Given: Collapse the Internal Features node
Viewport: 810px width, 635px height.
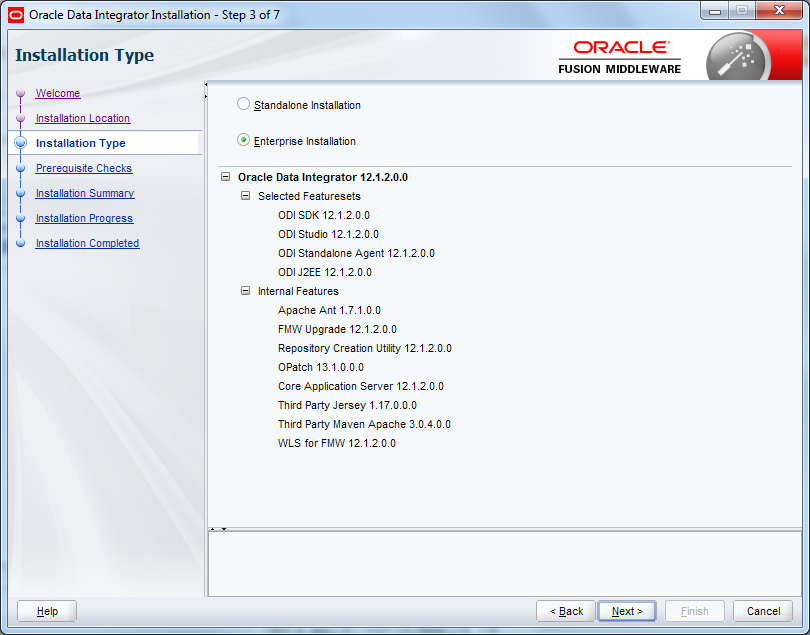Looking at the screenshot, I should coord(245,291).
